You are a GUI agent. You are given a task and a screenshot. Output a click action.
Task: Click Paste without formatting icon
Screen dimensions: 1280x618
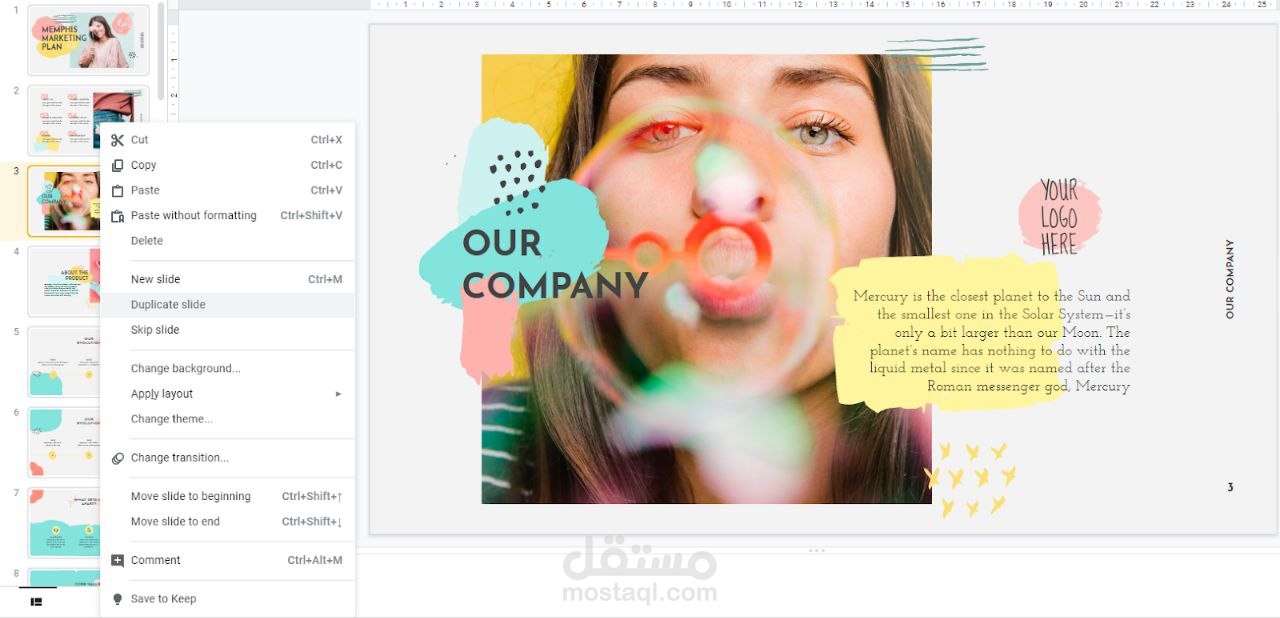click(x=117, y=216)
